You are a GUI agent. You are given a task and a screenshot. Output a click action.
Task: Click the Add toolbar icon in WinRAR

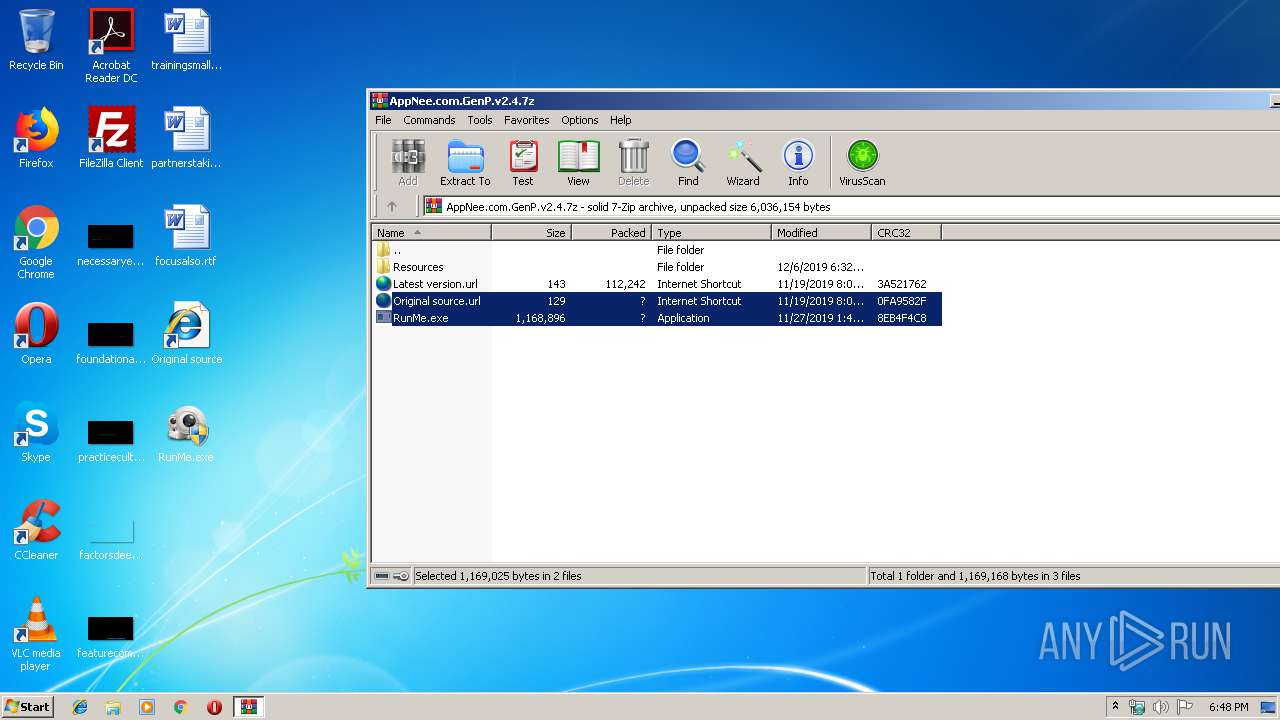[x=408, y=163]
